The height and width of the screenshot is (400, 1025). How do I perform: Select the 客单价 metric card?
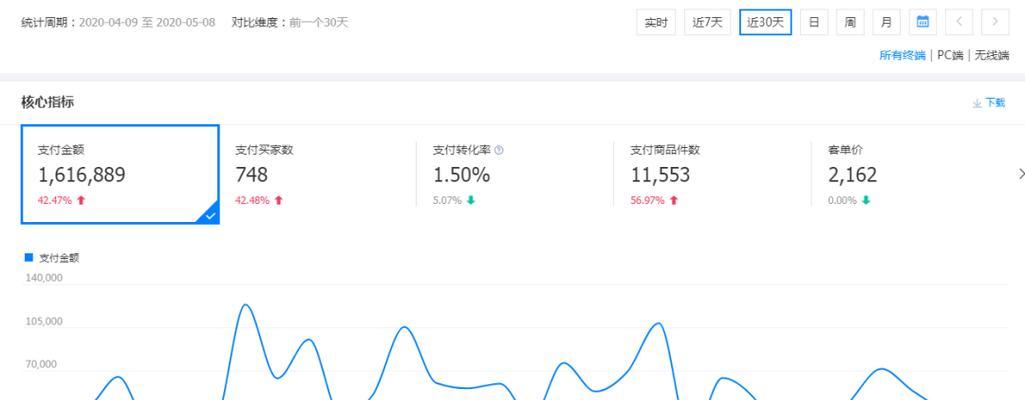pos(910,175)
